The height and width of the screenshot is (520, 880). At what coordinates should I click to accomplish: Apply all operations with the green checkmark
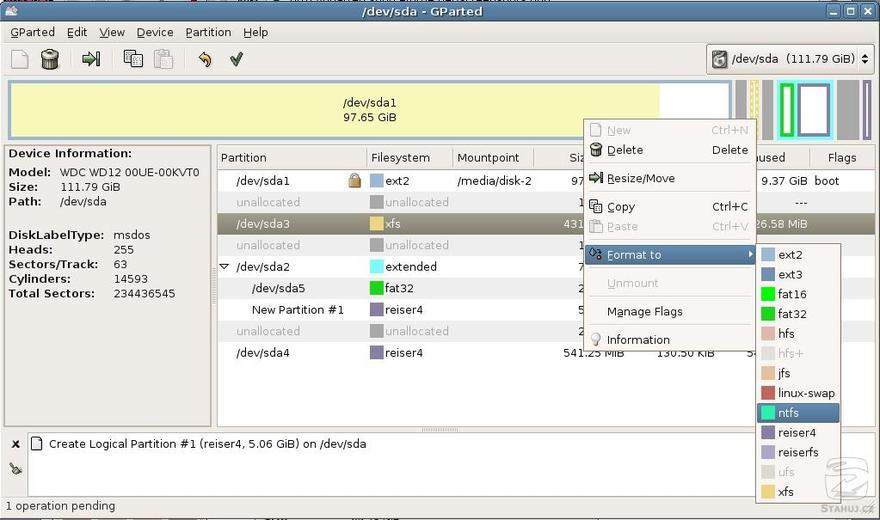coord(236,60)
